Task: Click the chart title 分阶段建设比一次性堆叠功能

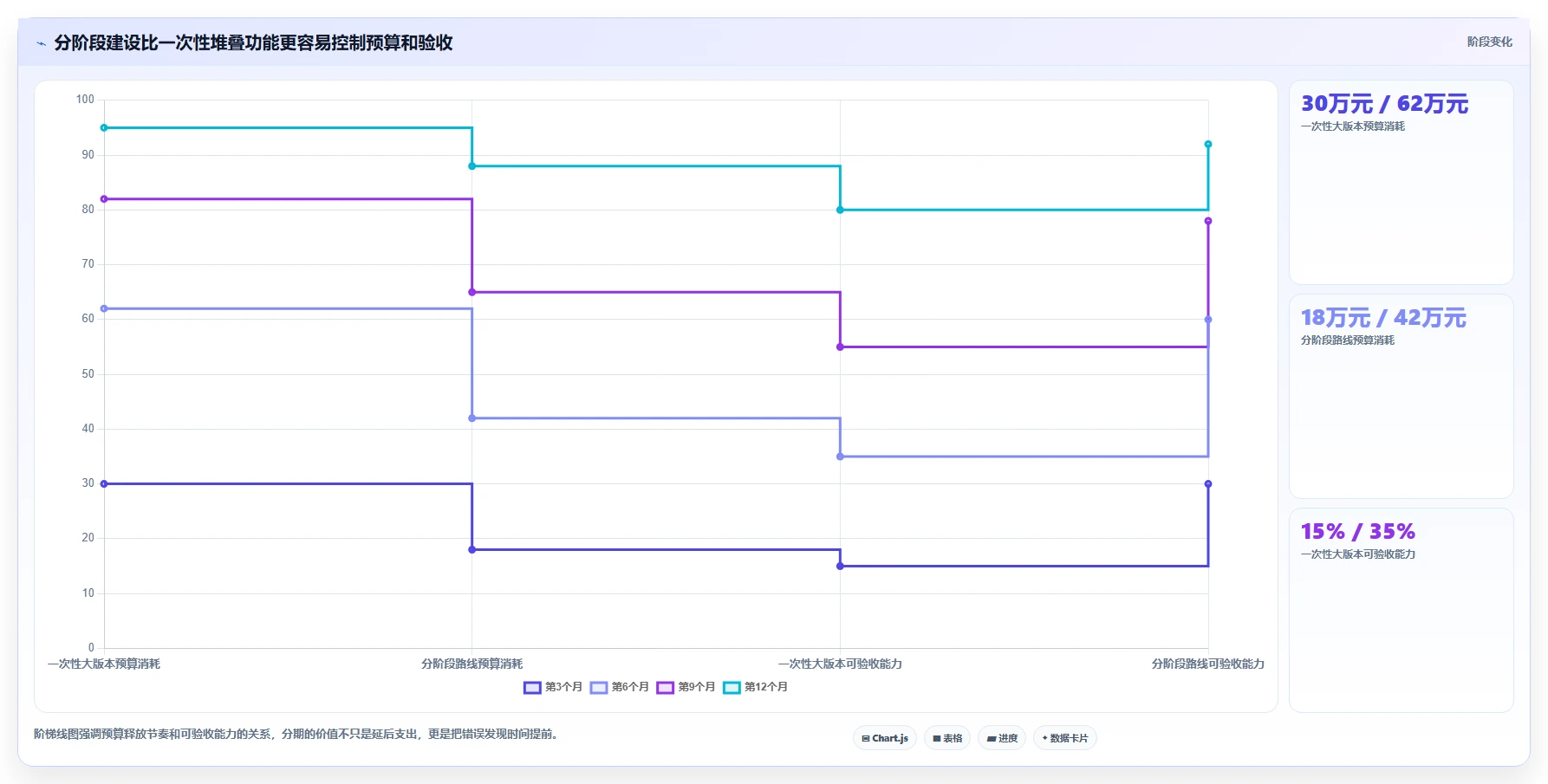Action: point(254,43)
